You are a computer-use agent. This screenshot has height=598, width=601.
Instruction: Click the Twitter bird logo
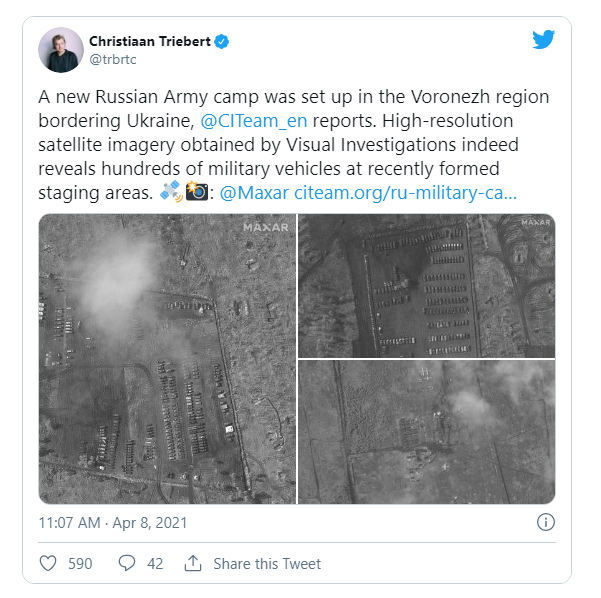[543, 39]
